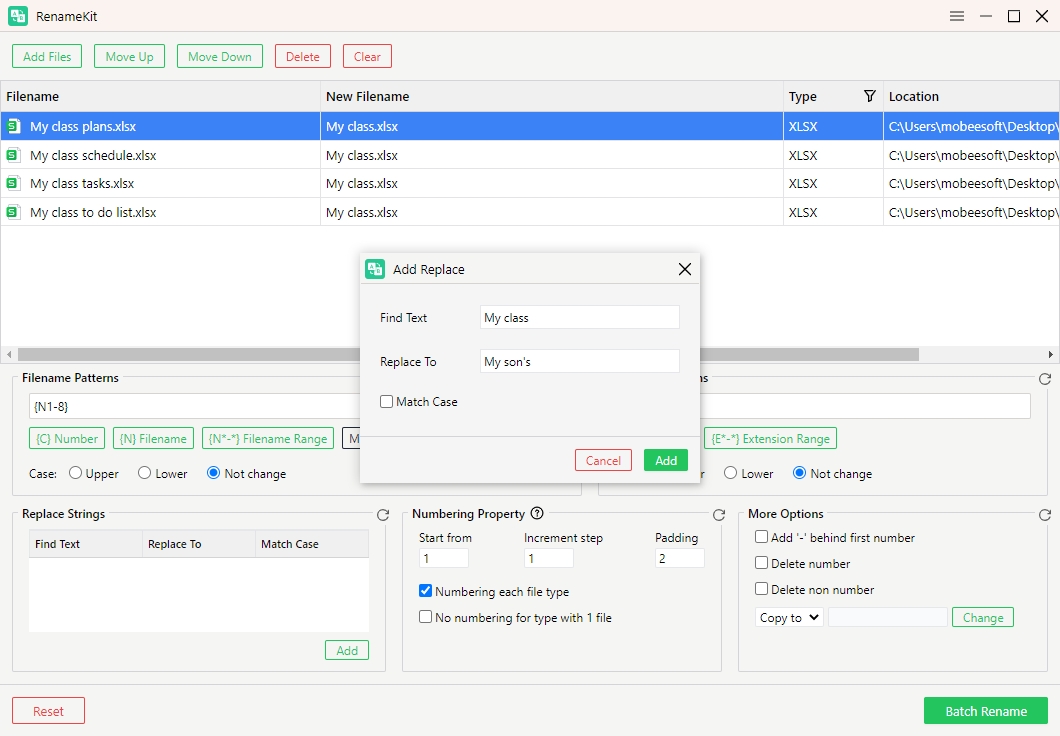Click the Numbering Property help icon
The image size is (1060, 736).
pos(537,514)
